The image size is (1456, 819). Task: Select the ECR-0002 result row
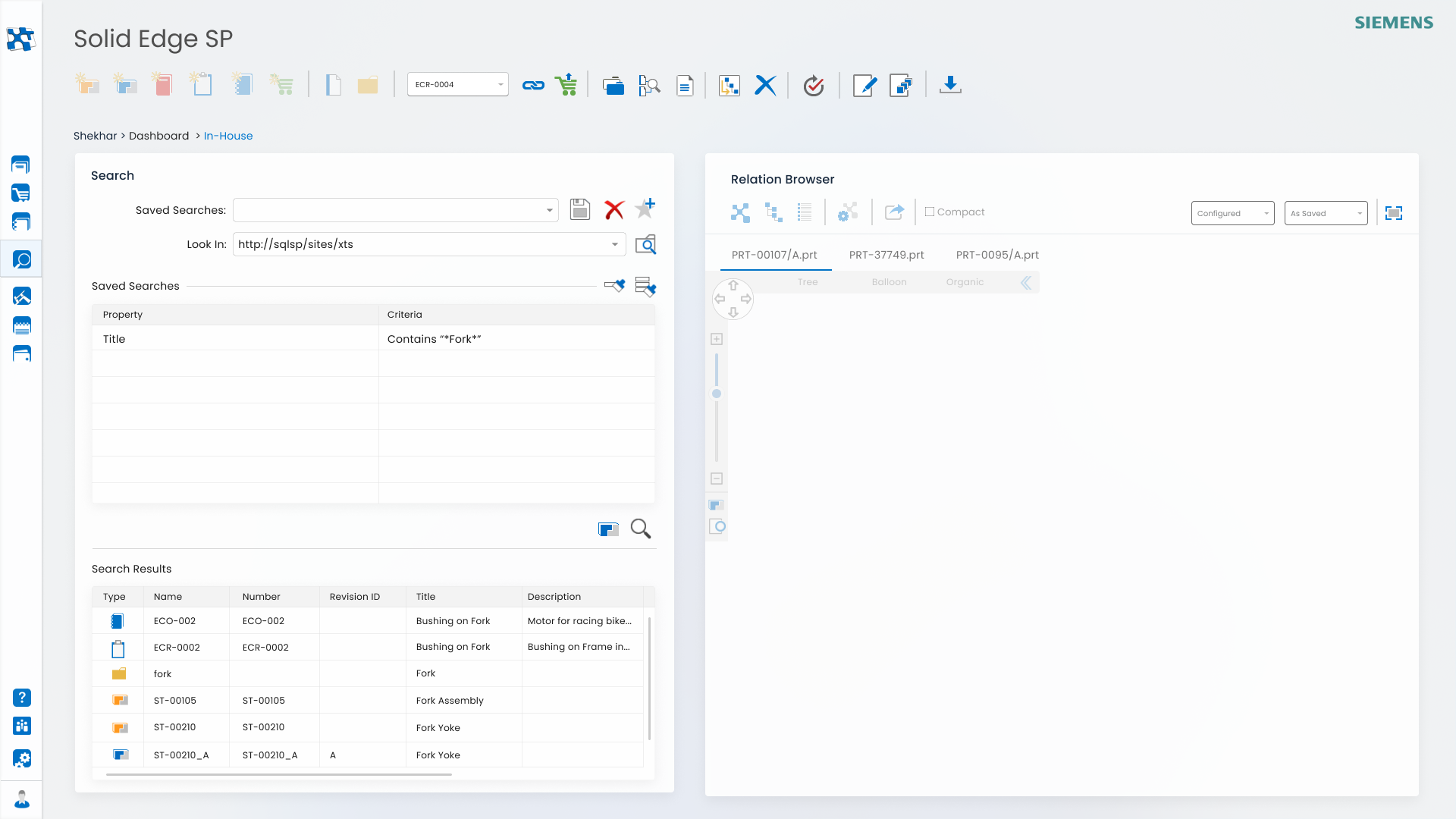coord(369,647)
